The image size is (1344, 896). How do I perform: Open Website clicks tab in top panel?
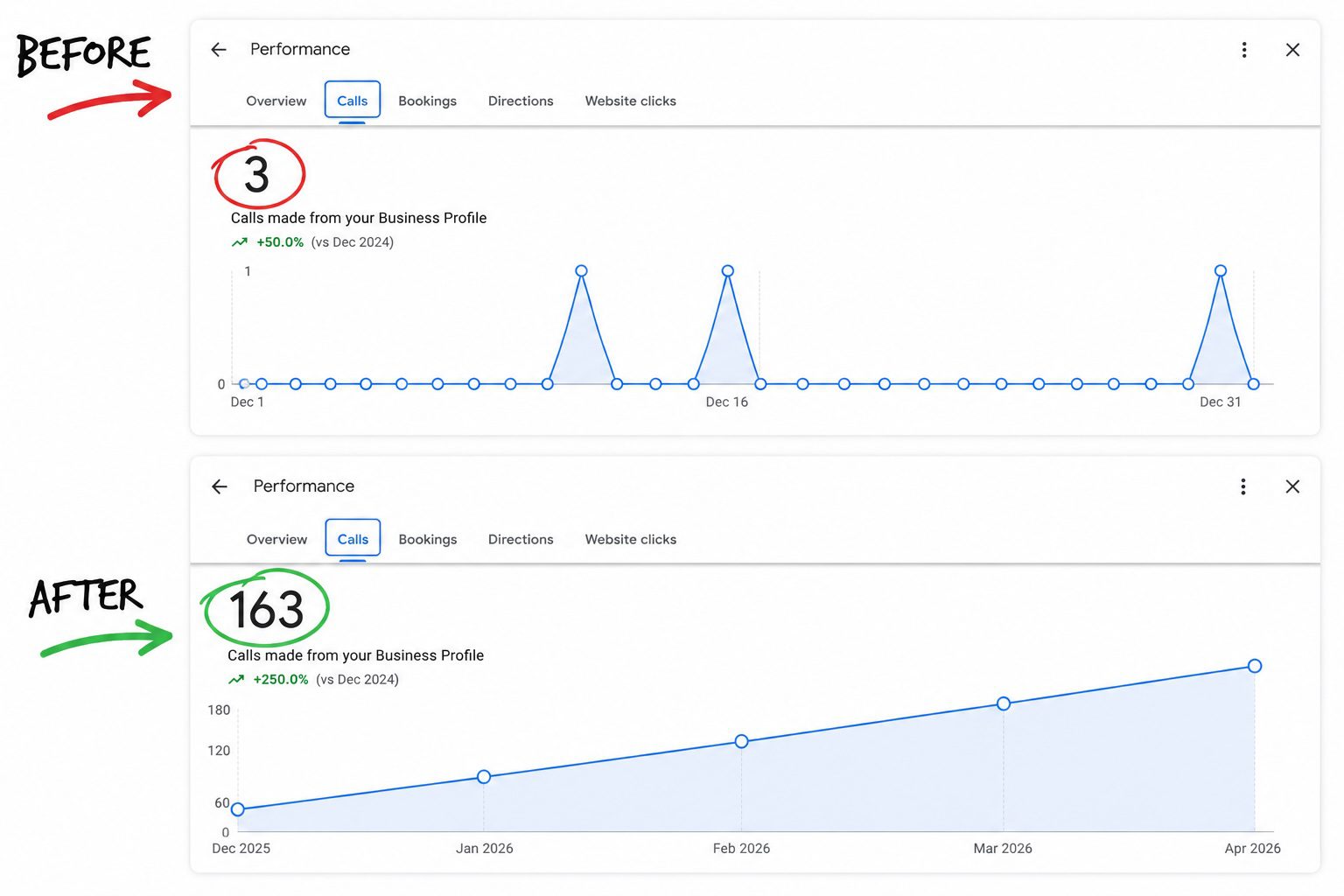630,101
